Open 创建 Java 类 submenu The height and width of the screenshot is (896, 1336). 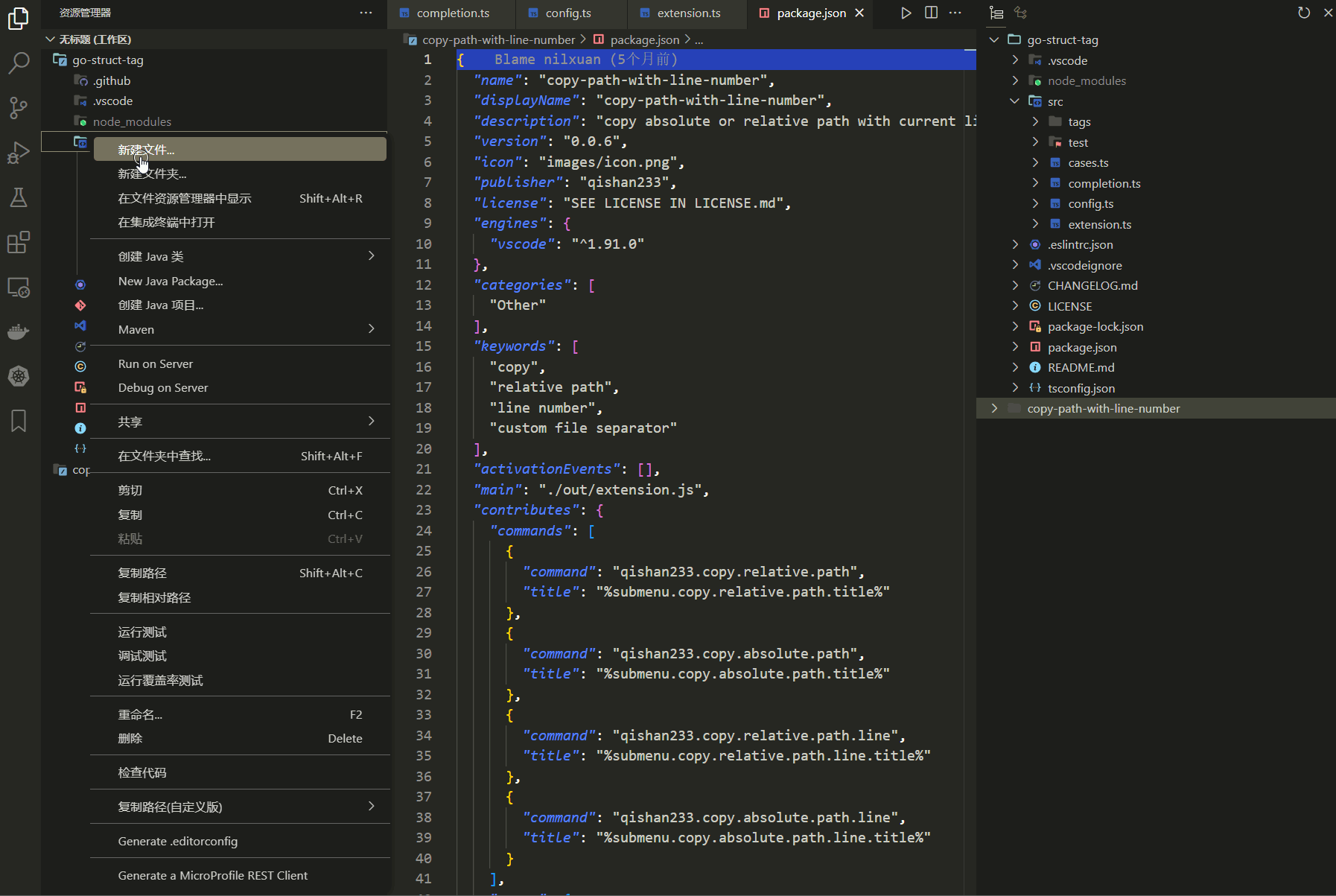pos(240,256)
